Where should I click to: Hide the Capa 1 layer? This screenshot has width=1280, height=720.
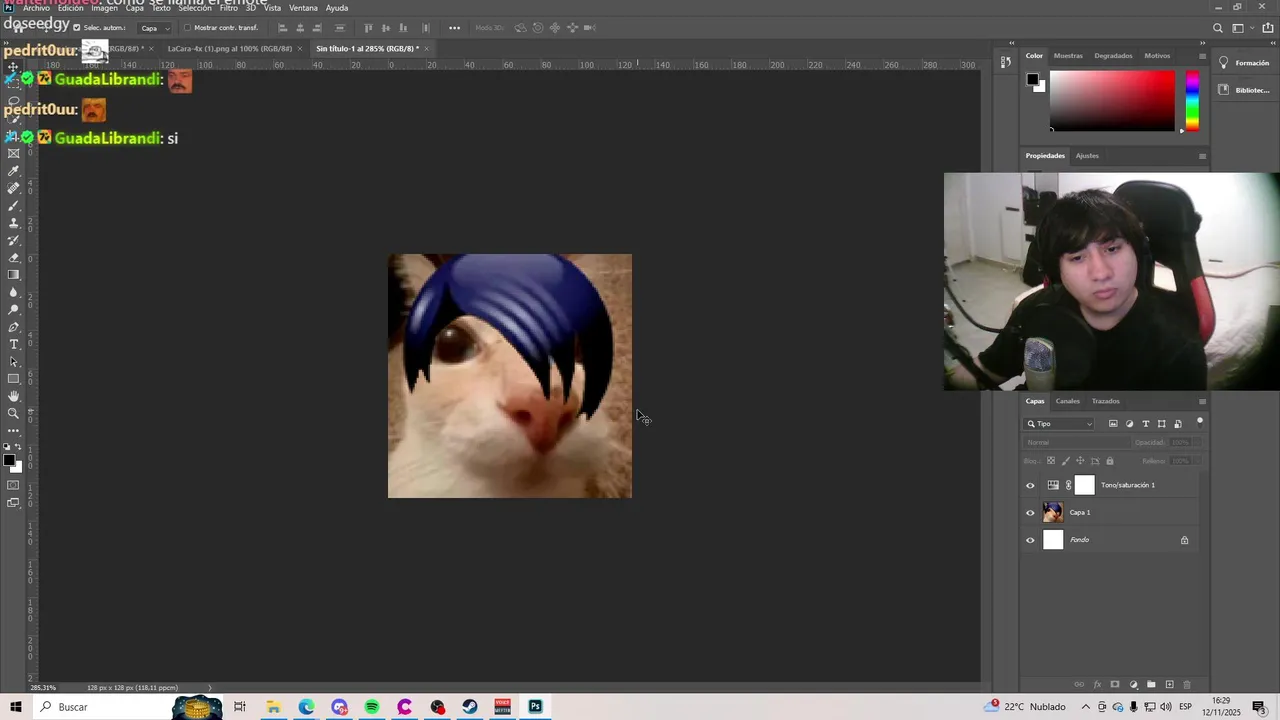click(x=1030, y=513)
